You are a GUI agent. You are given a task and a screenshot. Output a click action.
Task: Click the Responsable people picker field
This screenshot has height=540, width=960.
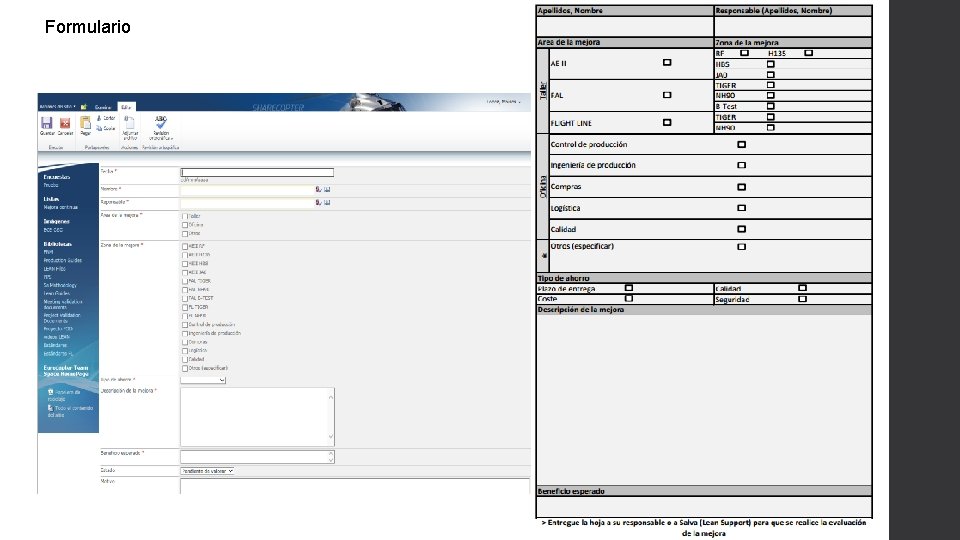click(247, 202)
